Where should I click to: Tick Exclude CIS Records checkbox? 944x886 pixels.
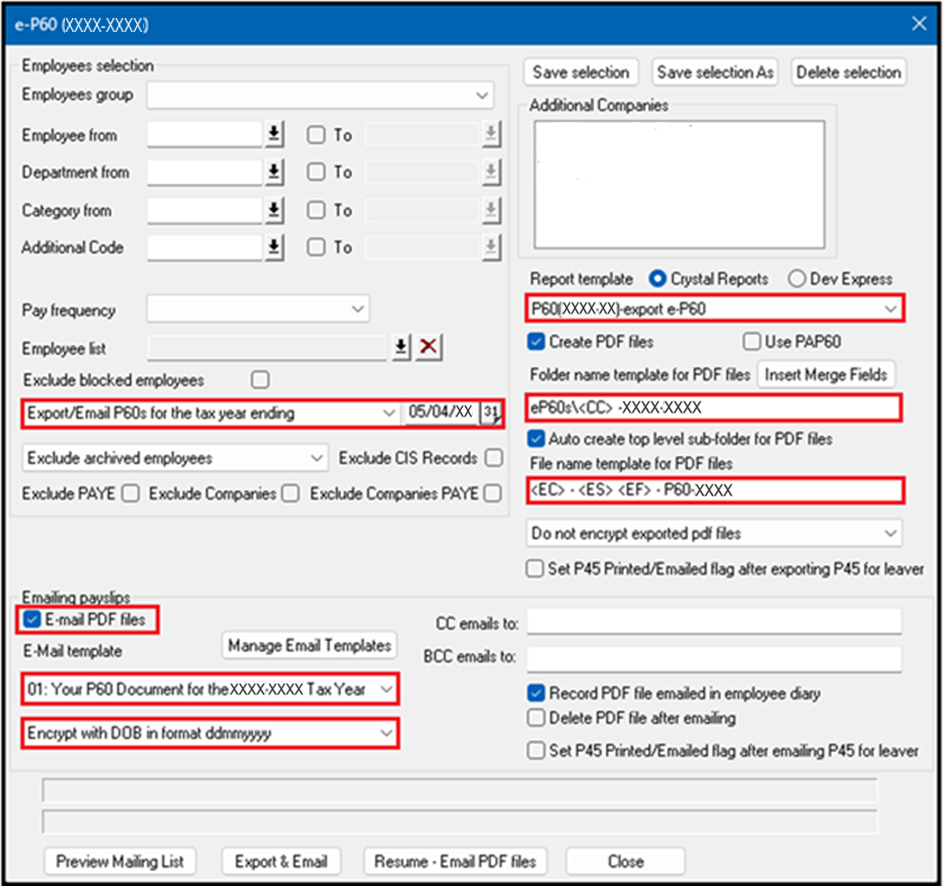494,457
